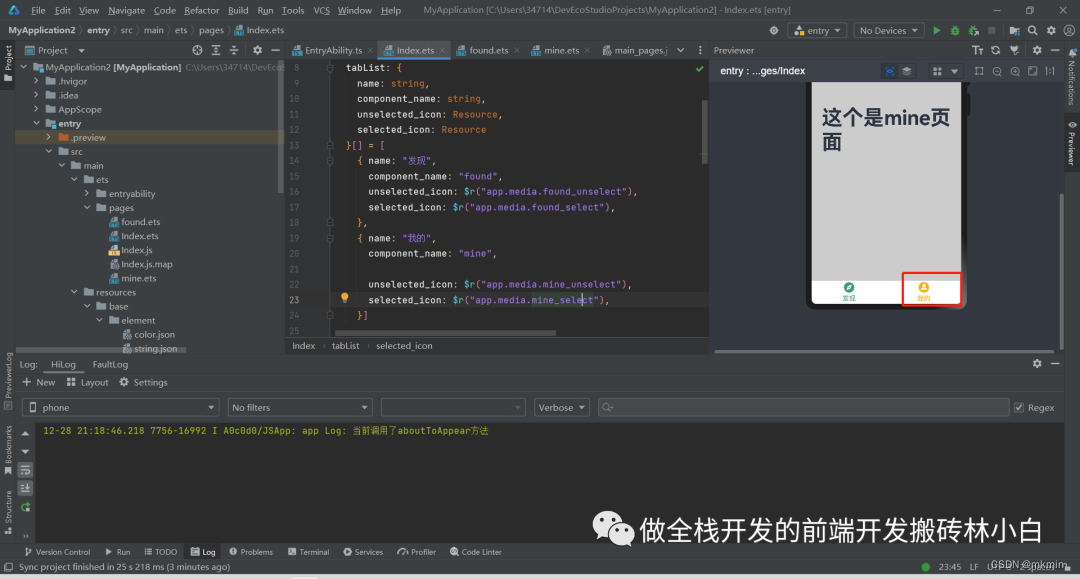Select color.json in the Project tree
This screenshot has height=579, width=1080.
point(154,335)
